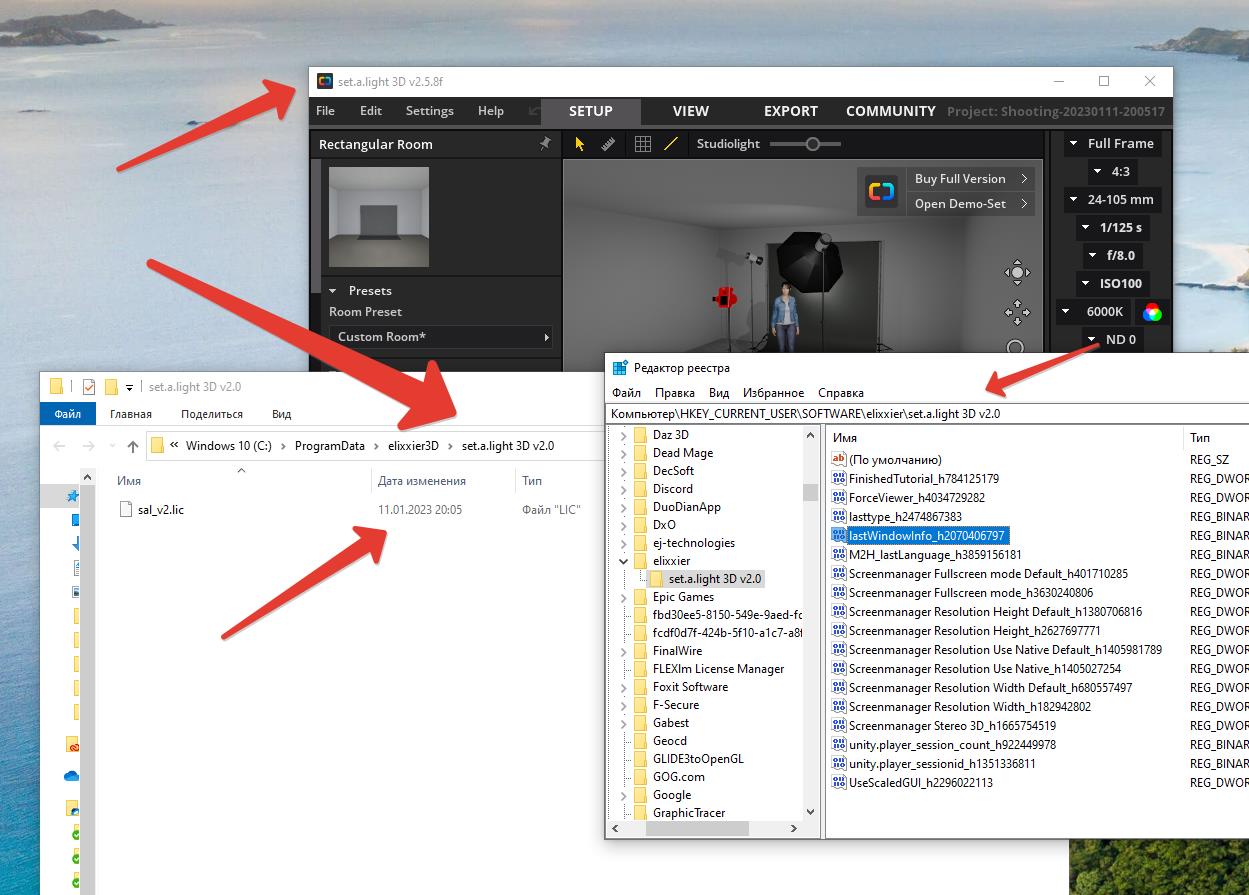Click the undo arrow next to Help
This screenshot has width=1249, height=895.
pyautogui.click(x=534, y=111)
